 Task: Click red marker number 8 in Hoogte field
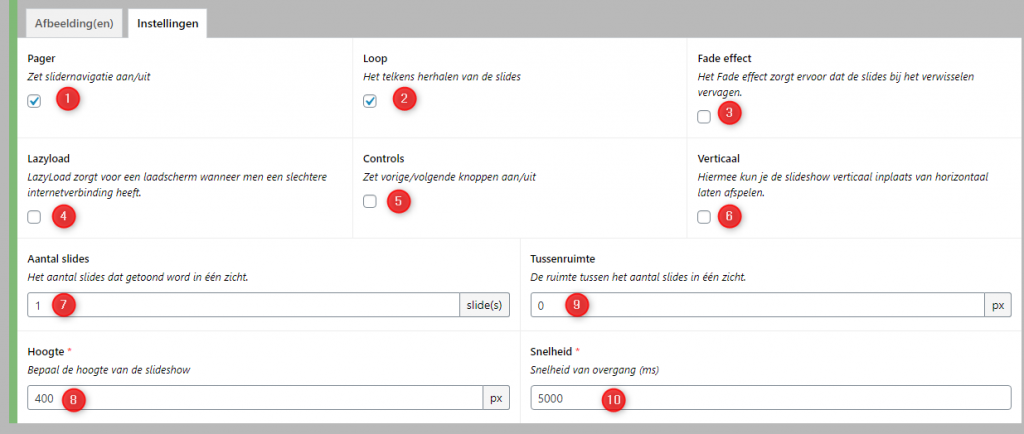(74, 399)
